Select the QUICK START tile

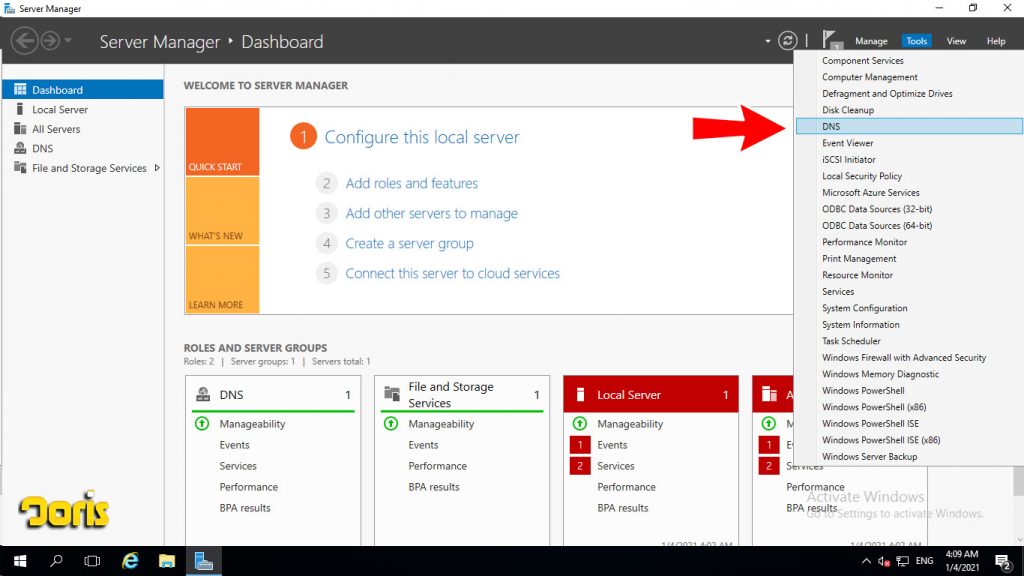pyautogui.click(x=222, y=142)
